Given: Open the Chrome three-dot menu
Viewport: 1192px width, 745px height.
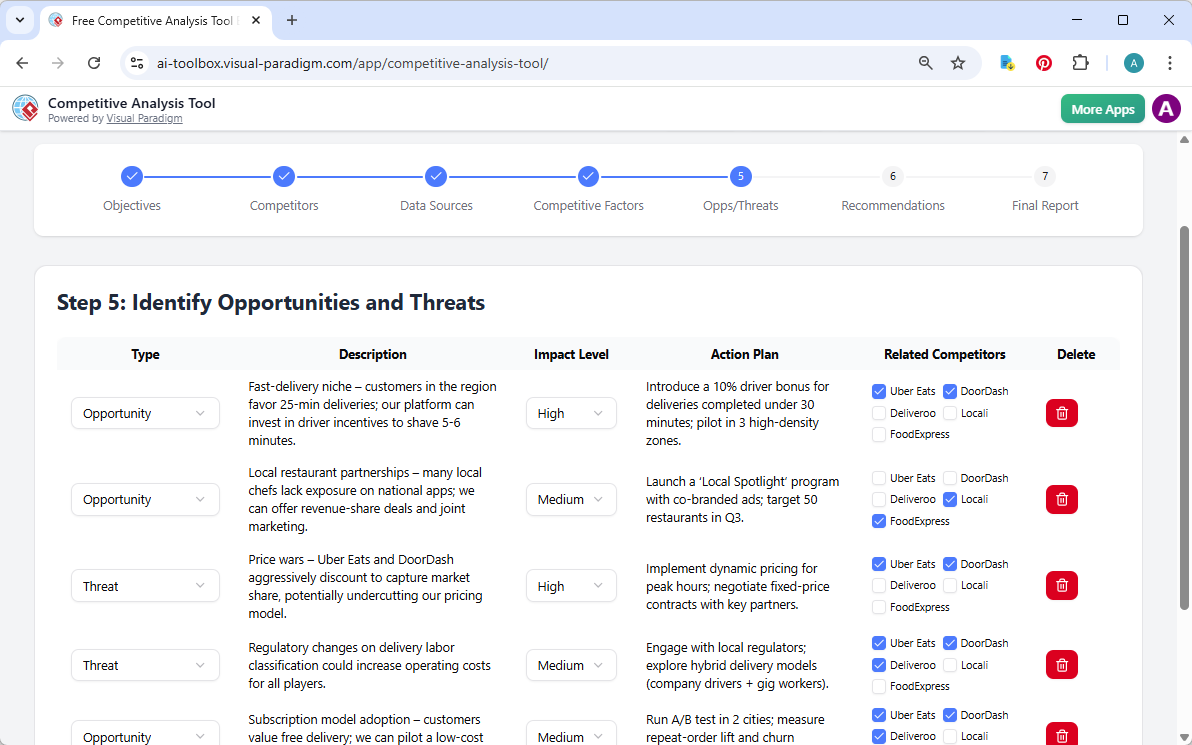Looking at the screenshot, I should [x=1170, y=62].
